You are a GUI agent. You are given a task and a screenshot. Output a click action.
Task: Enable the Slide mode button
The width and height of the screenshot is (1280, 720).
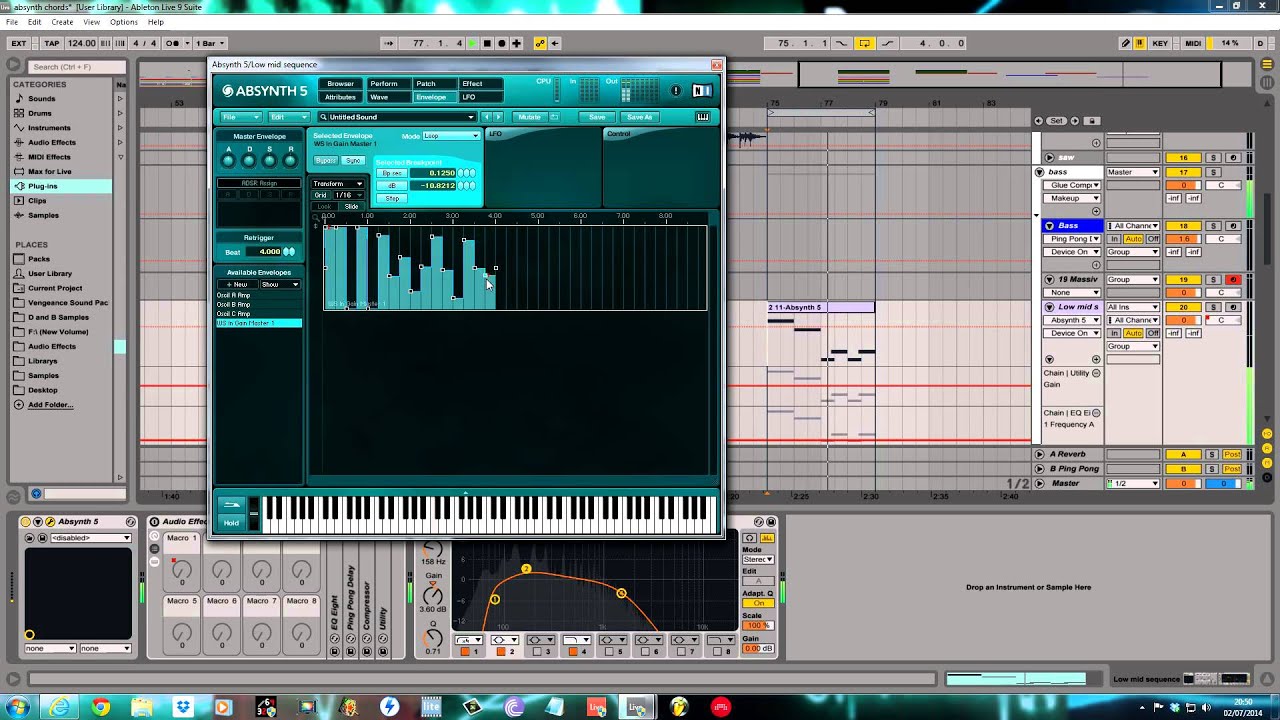click(x=352, y=206)
